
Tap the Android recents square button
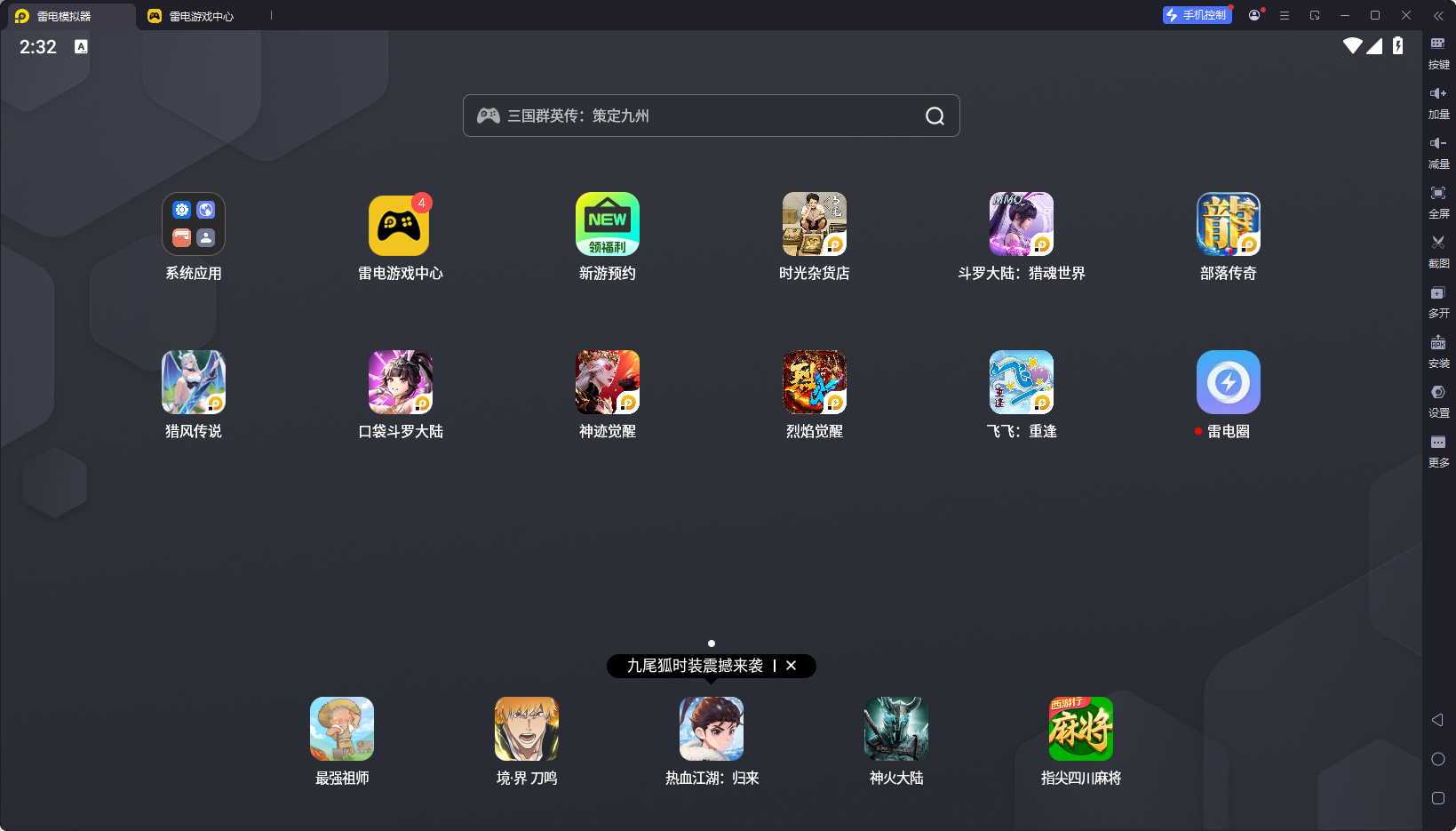[1438, 798]
